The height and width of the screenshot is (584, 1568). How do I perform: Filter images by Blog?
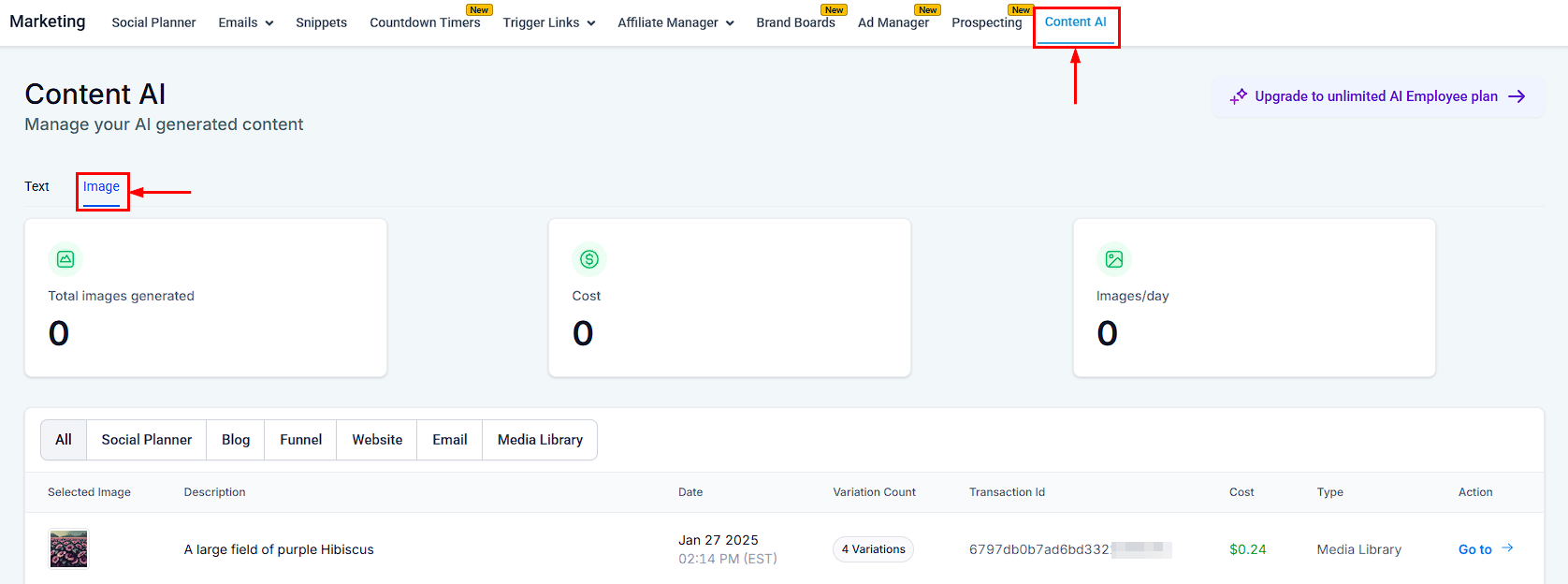pyautogui.click(x=236, y=440)
